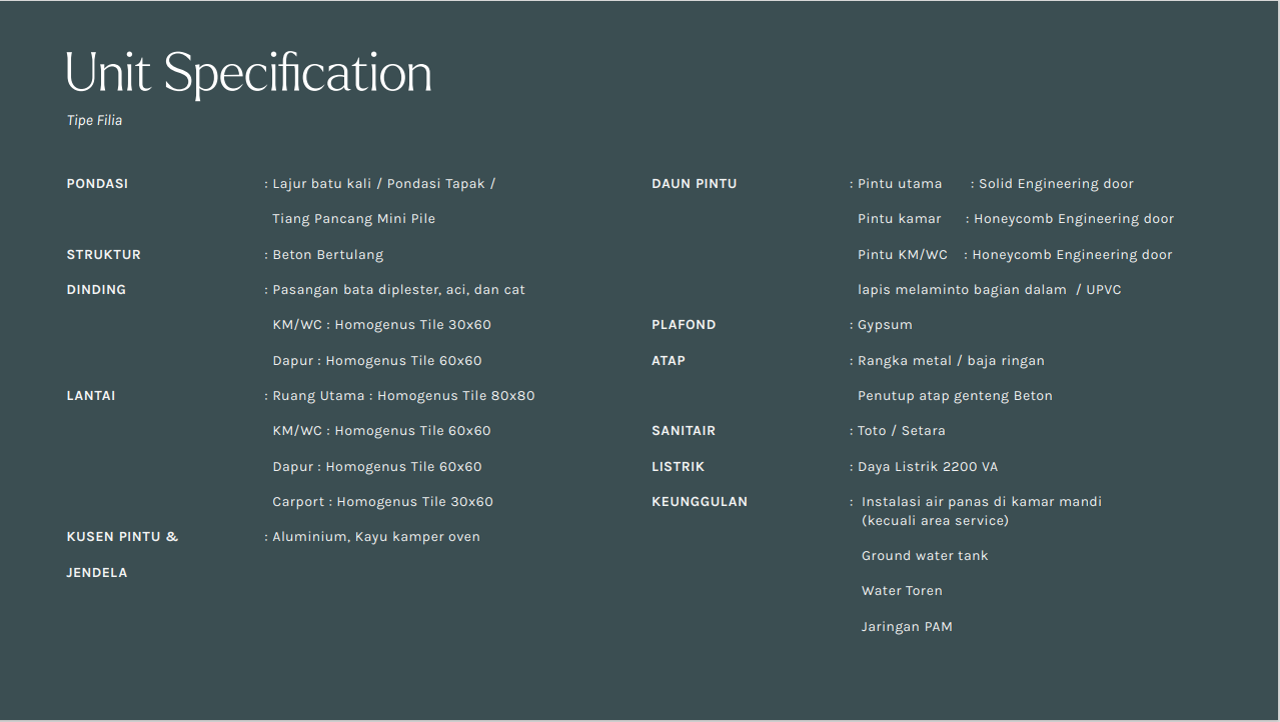Click Solid Engineering door text
Image resolution: width=1280 pixels, height=722 pixels.
coord(1055,184)
